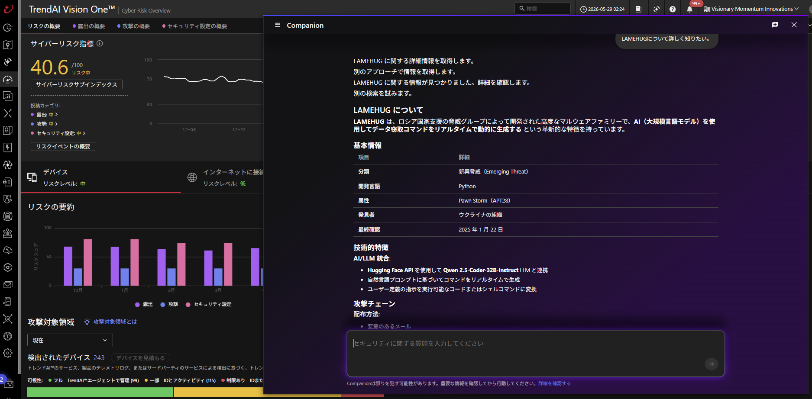Click the 243 detected devices count link
Image resolution: width=812 pixels, height=399 pixels.
tap(99, 358)
